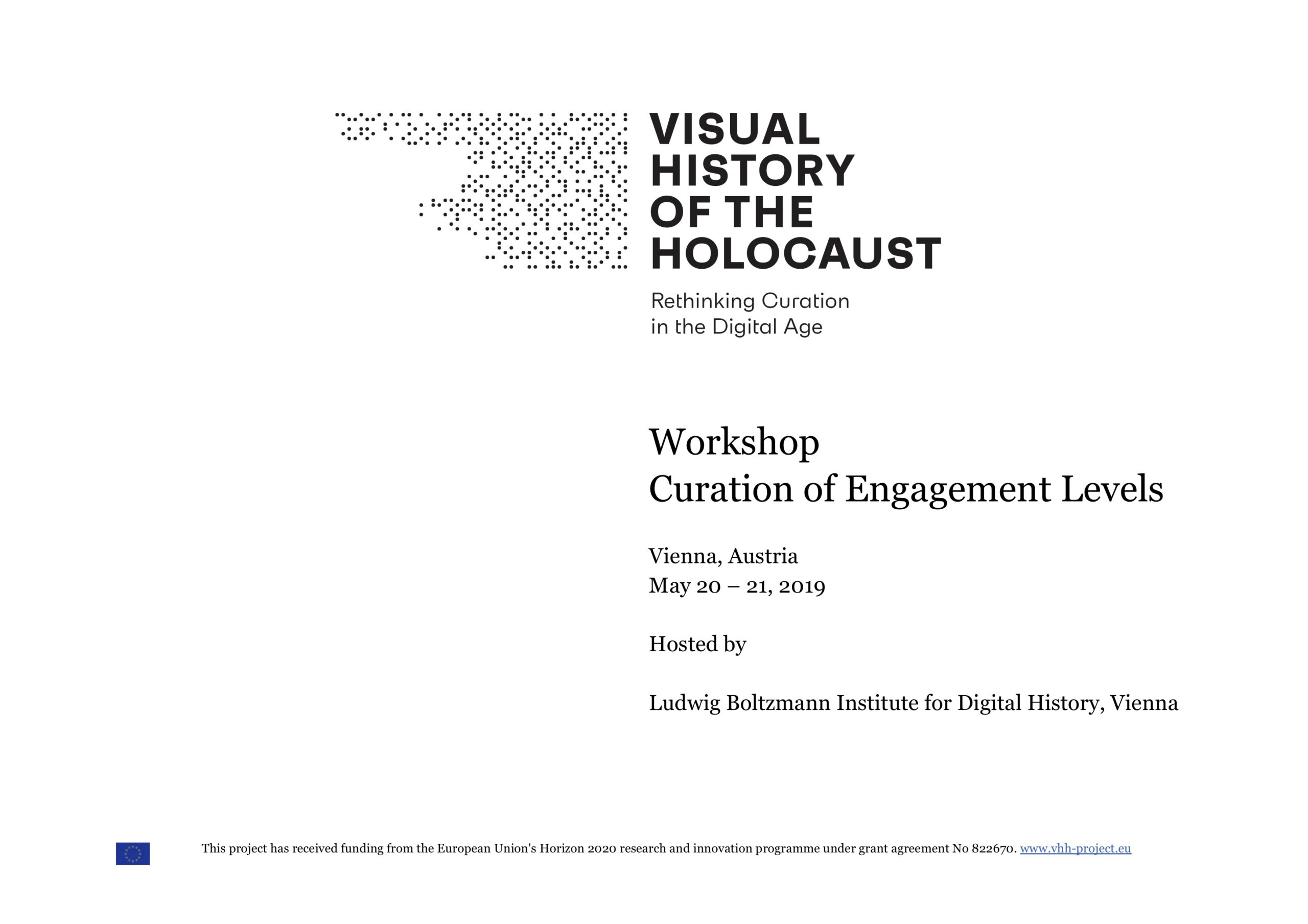This screenshot has height=924, width=1308.
Task: Click the Horizon 2020 funding statement text
Action: [609, 848]
